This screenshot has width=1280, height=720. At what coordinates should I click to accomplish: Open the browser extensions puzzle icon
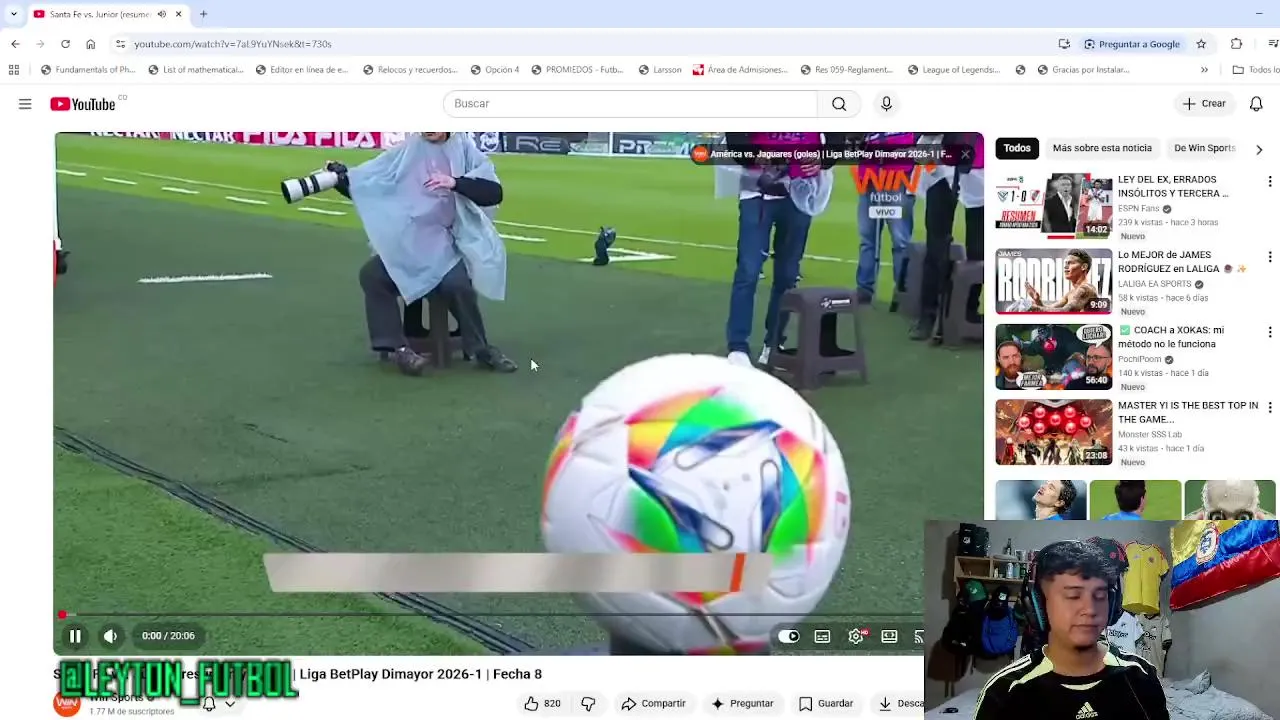[1237, 44]
